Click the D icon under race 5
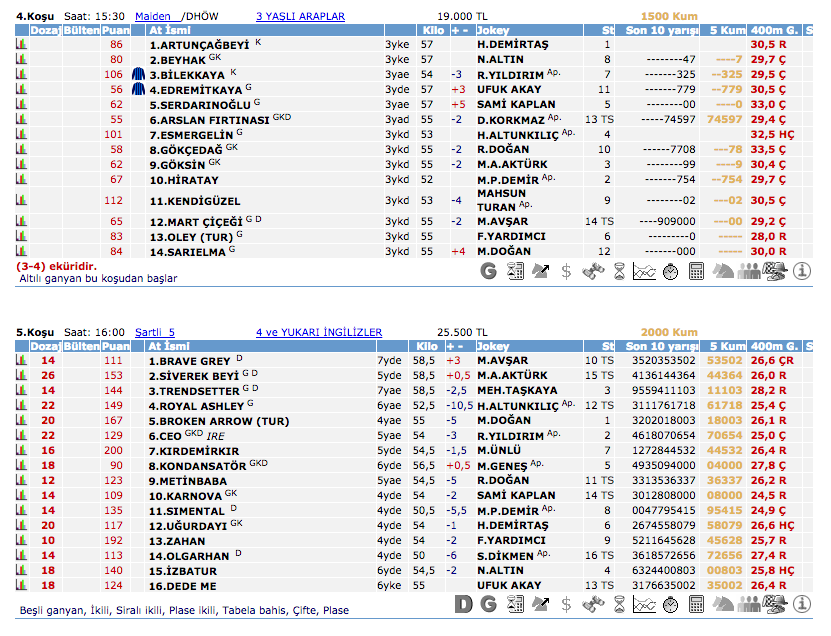This screenshot has height=636, width=831. [463, 603]
